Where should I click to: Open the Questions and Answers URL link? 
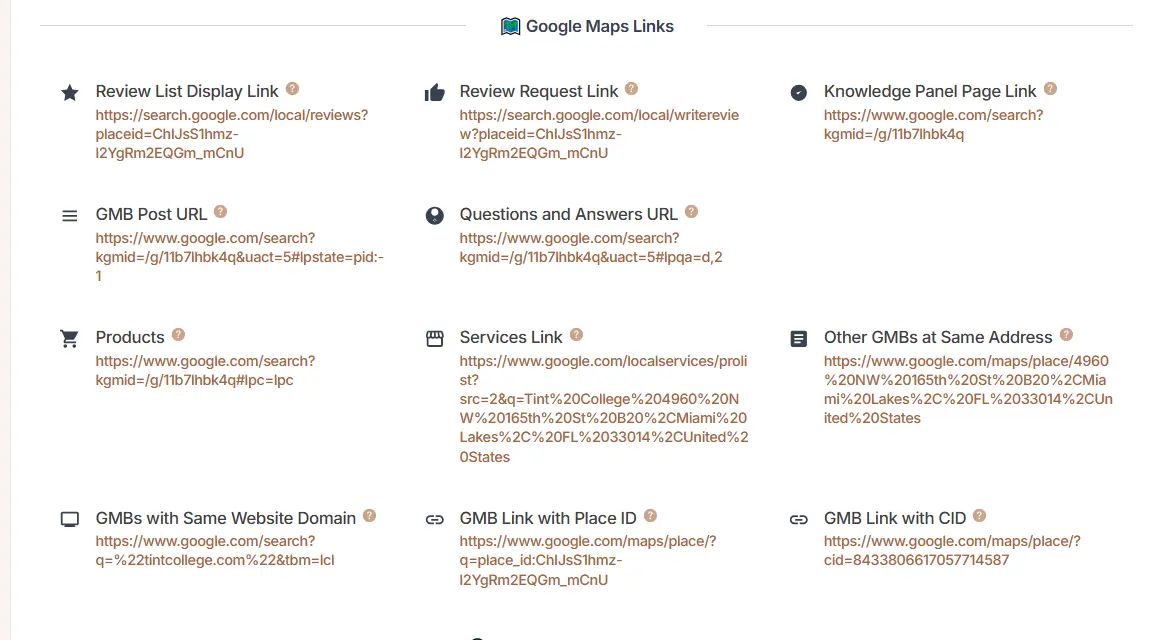pyautogui.click(x=590, y=248)
